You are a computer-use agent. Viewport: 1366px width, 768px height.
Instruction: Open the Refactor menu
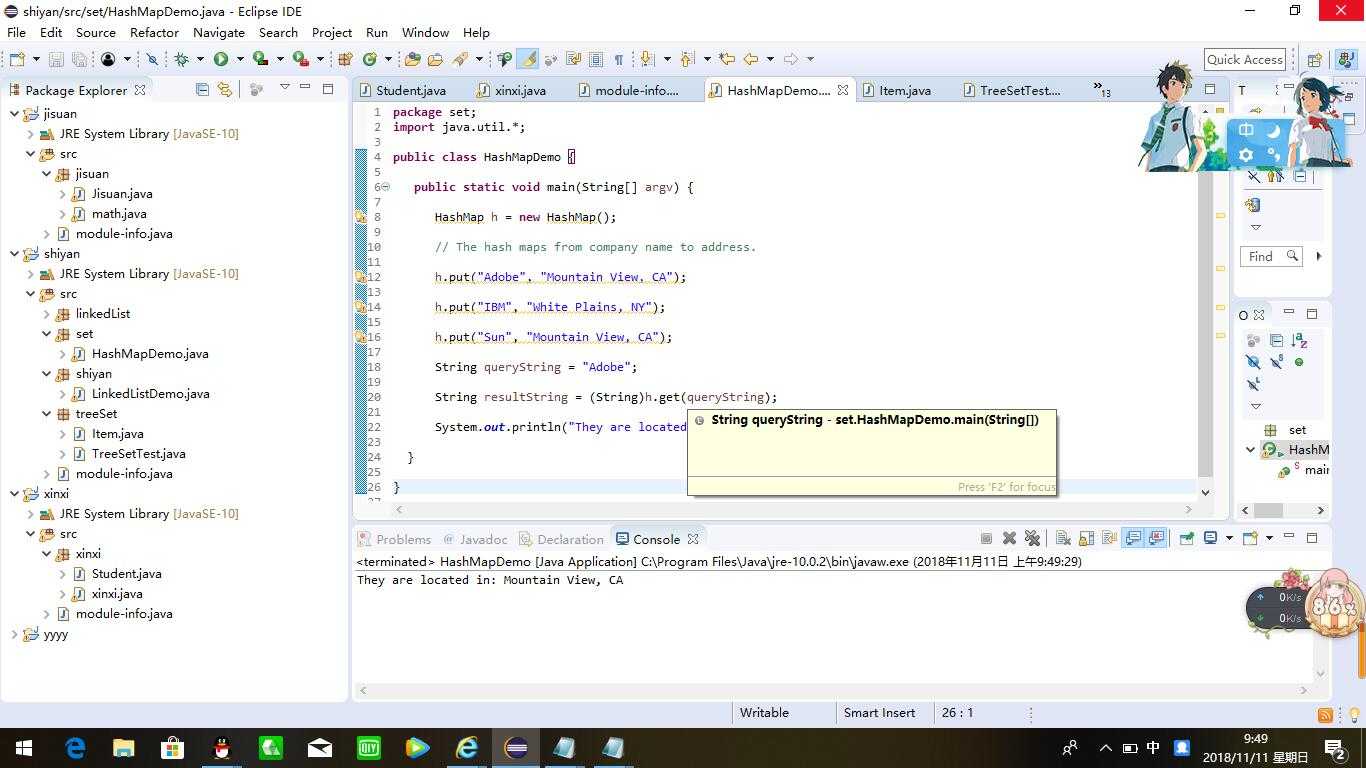click(x=154, y=32)
